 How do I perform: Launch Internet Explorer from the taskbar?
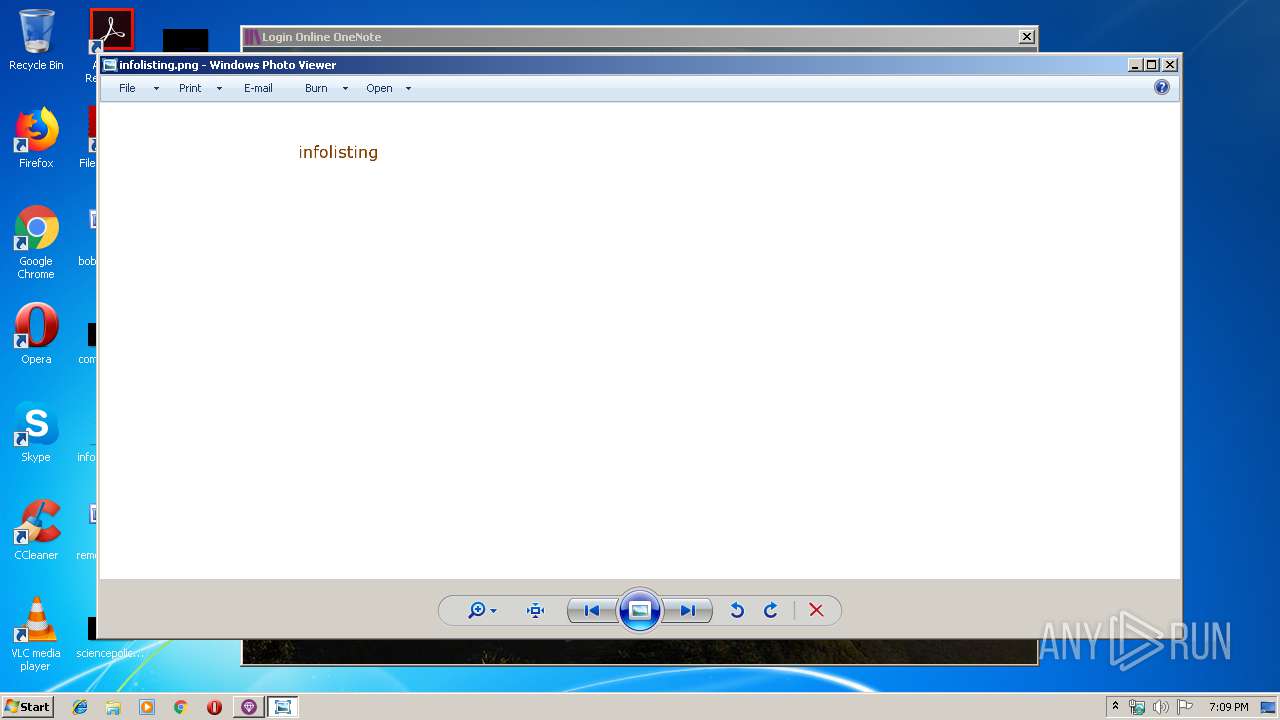tap(80, 707)
